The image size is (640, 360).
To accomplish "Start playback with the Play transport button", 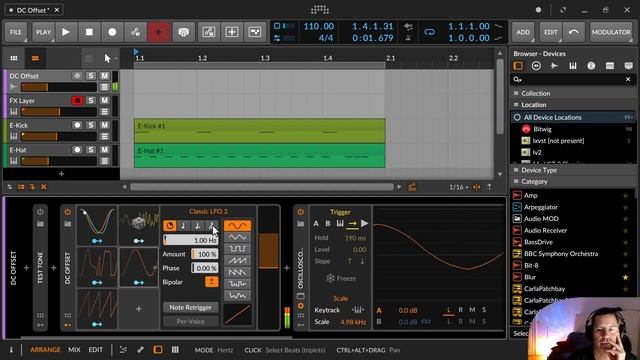I will tap(66, 32).
